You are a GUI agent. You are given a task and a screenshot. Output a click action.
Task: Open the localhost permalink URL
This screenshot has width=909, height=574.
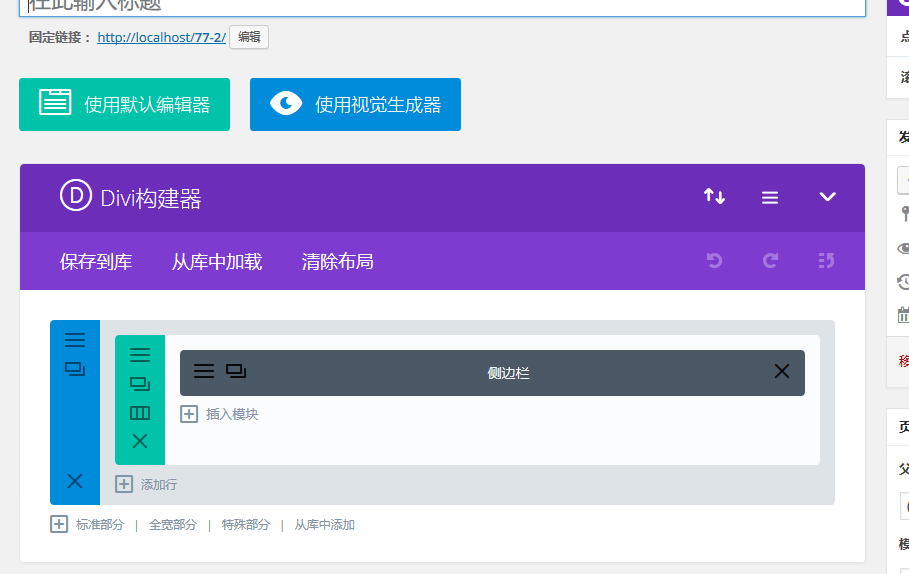[x=162, y=38]
